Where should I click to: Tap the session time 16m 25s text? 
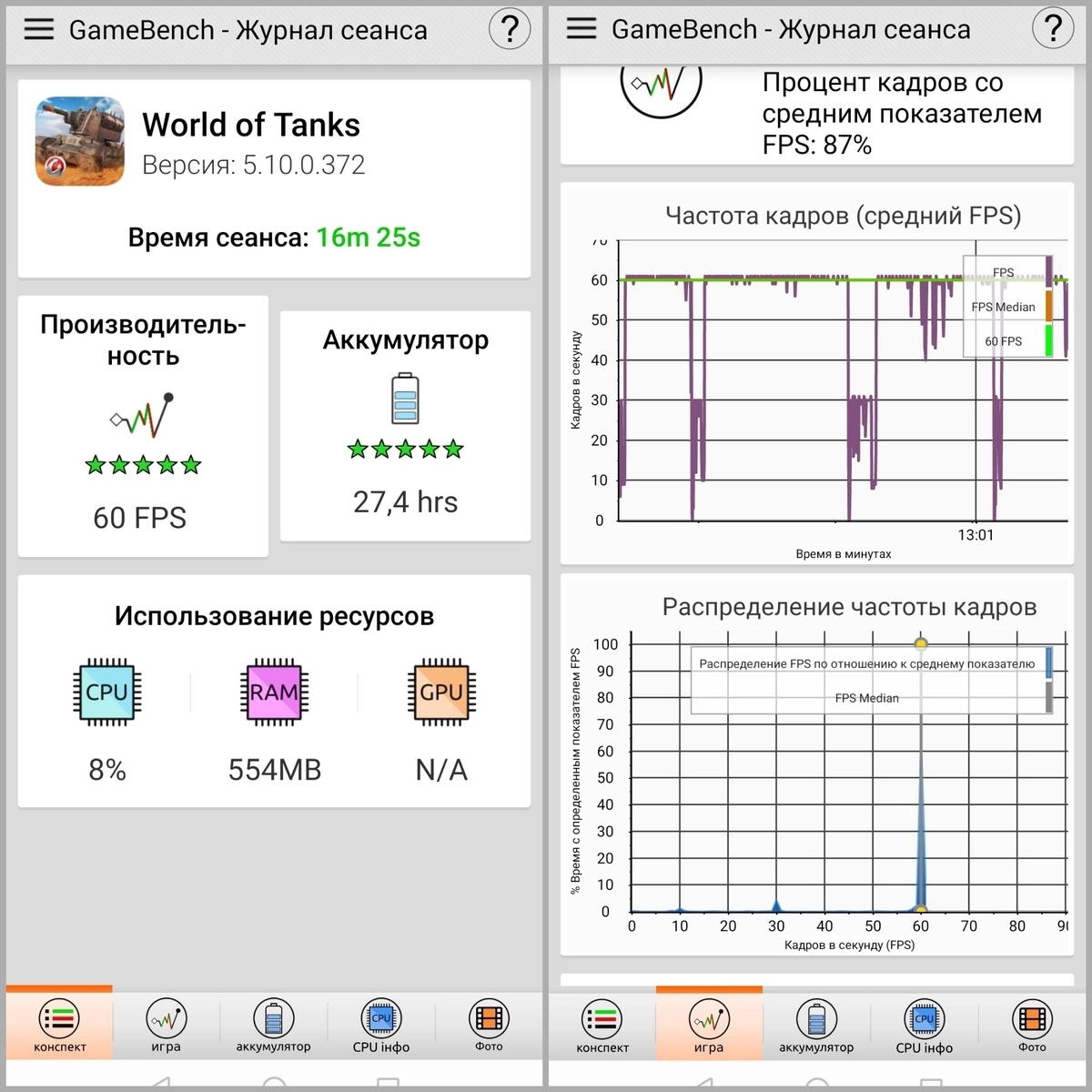coord(368,238)
